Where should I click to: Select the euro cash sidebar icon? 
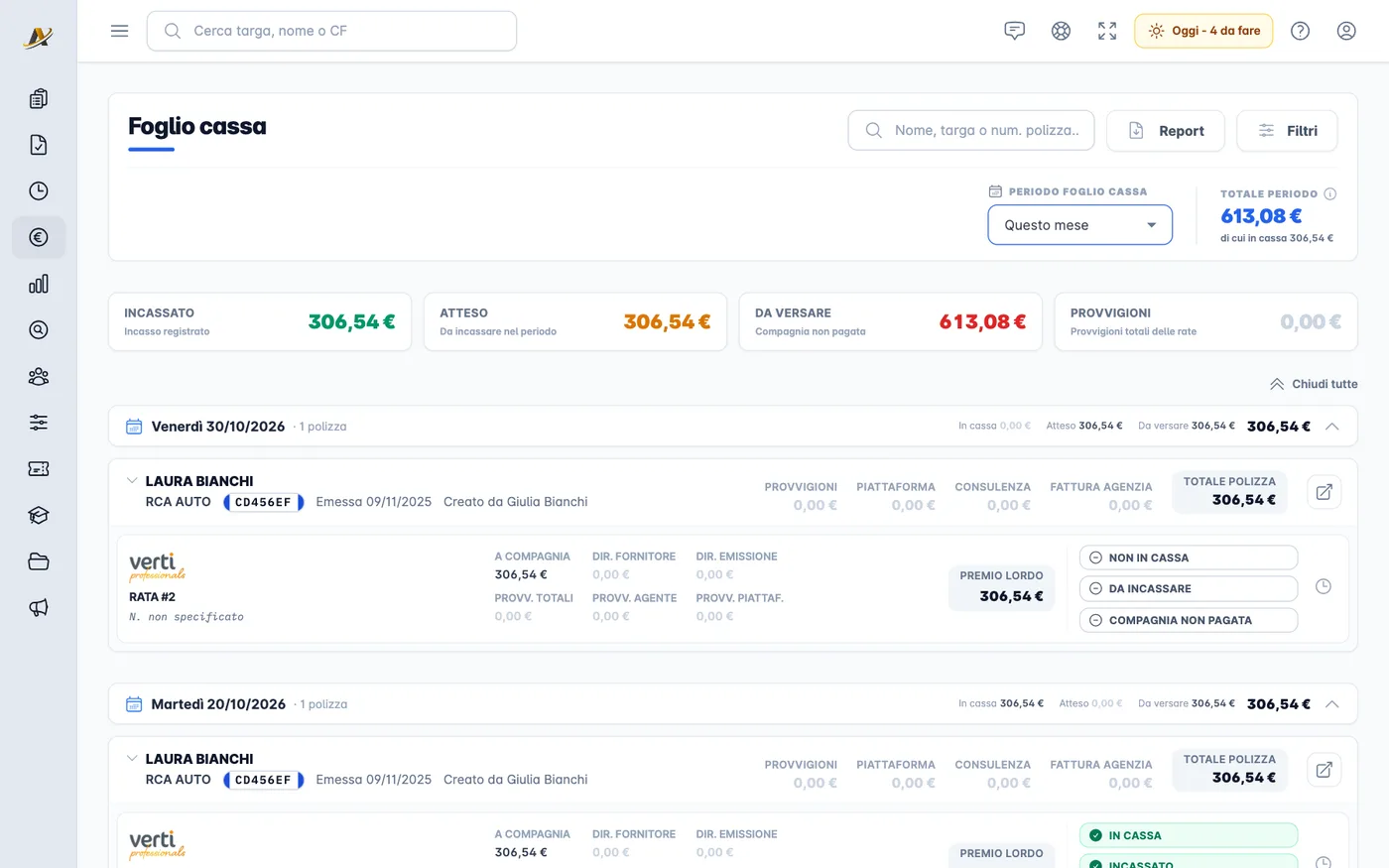click(39, 237)
